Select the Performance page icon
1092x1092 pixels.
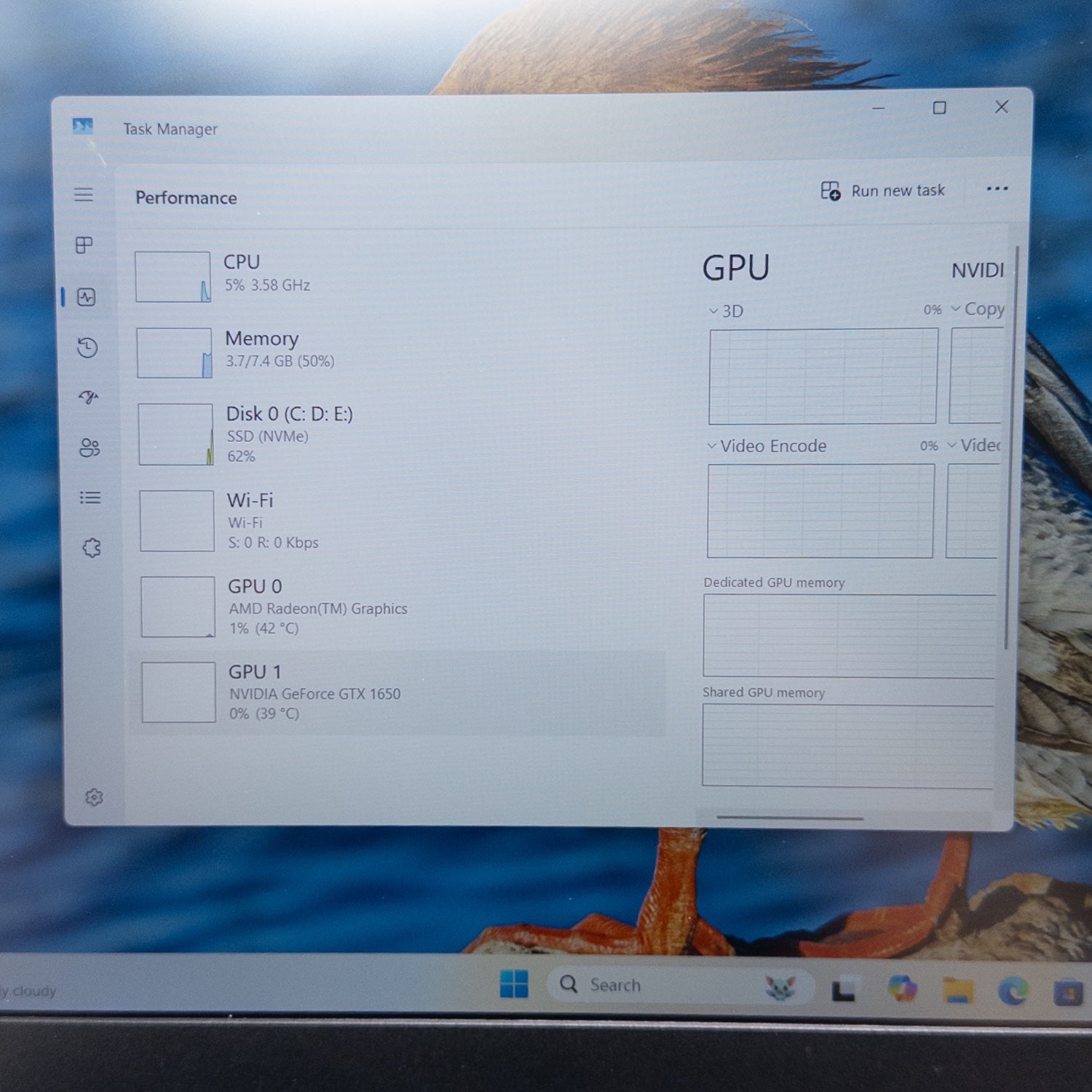click(x=87, y=297)
